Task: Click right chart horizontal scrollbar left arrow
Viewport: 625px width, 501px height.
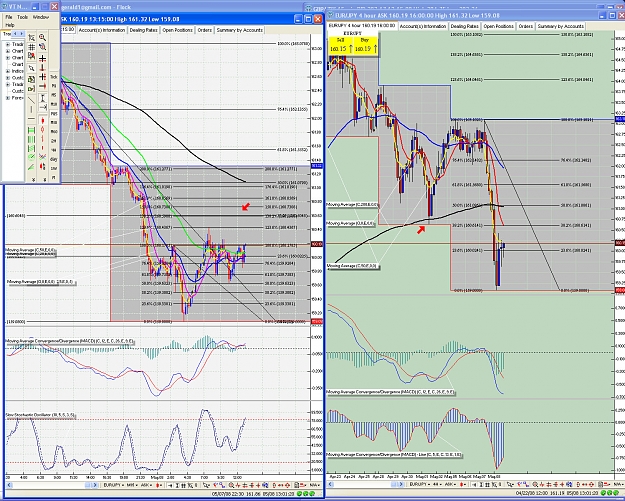Action: pyautogui.click(x=331, y=485)
